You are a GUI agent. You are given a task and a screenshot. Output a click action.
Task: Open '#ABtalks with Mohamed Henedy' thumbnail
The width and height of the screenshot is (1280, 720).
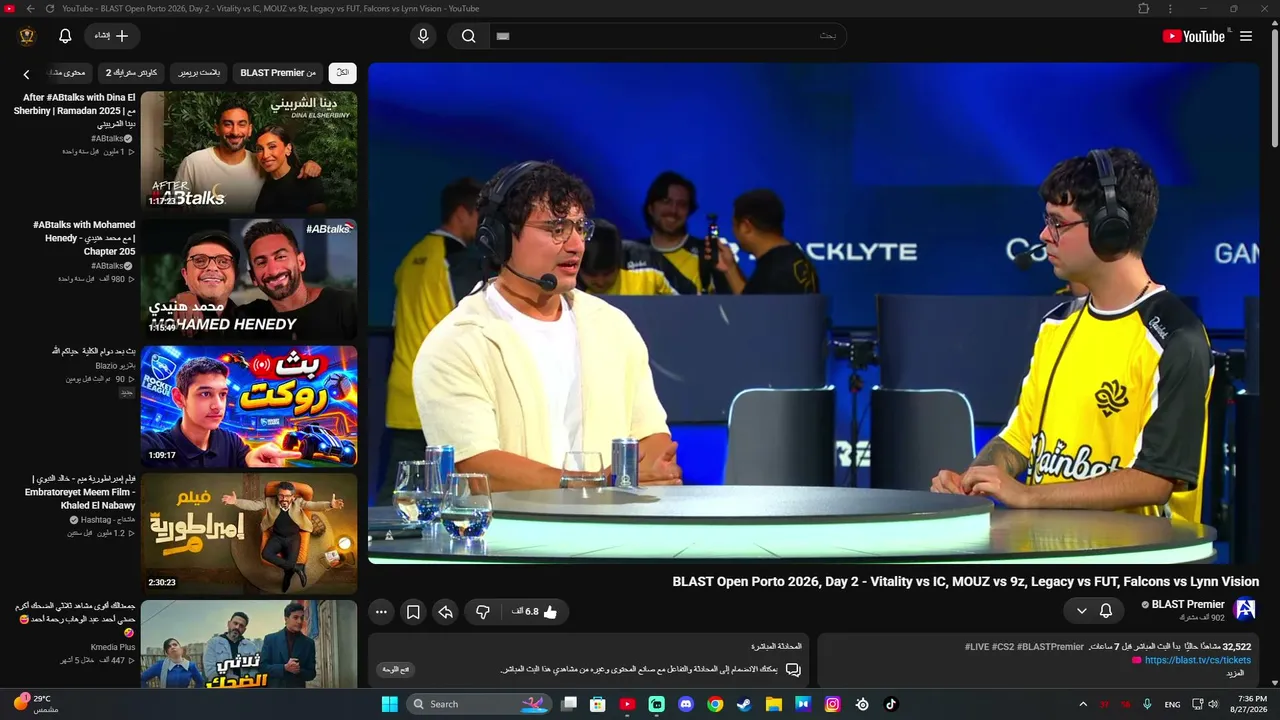click(x=249, y=278)
